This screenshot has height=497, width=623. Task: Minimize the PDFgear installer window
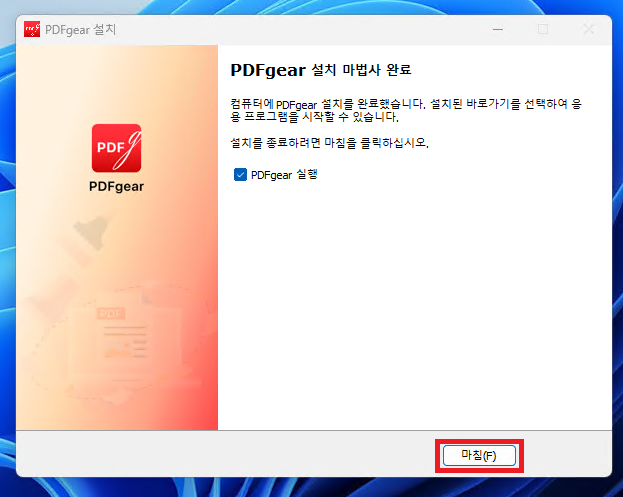point(498,29)
